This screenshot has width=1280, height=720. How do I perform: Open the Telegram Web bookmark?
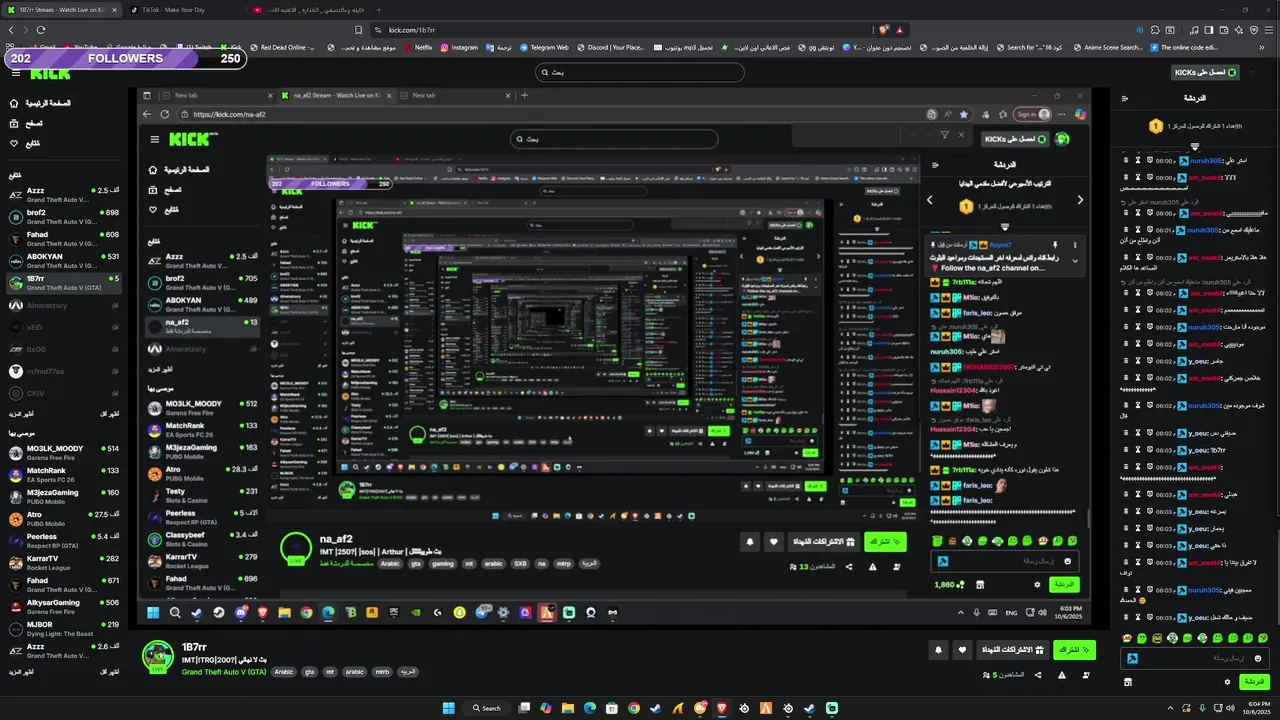(x=544, y=47)
